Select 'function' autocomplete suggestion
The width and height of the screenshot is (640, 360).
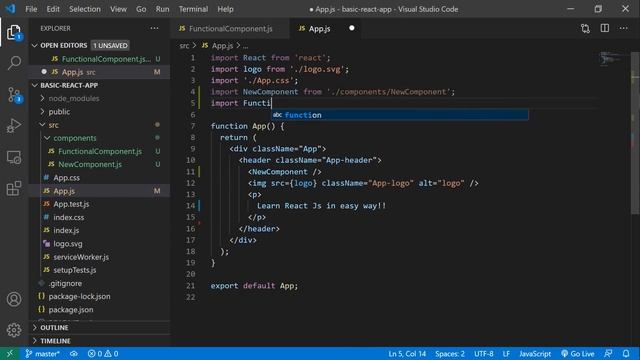(x=400, y=115)
